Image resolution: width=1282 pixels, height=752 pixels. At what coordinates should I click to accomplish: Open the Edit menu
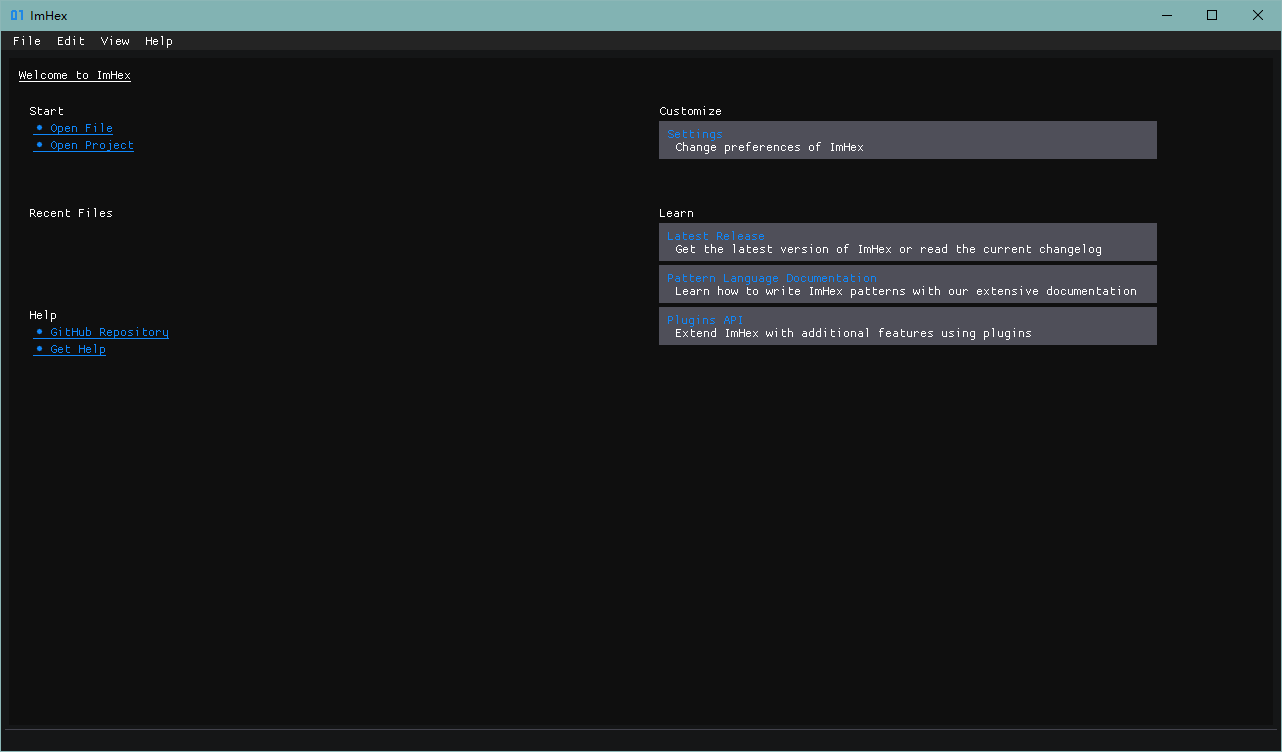click(x=71, y=41)
